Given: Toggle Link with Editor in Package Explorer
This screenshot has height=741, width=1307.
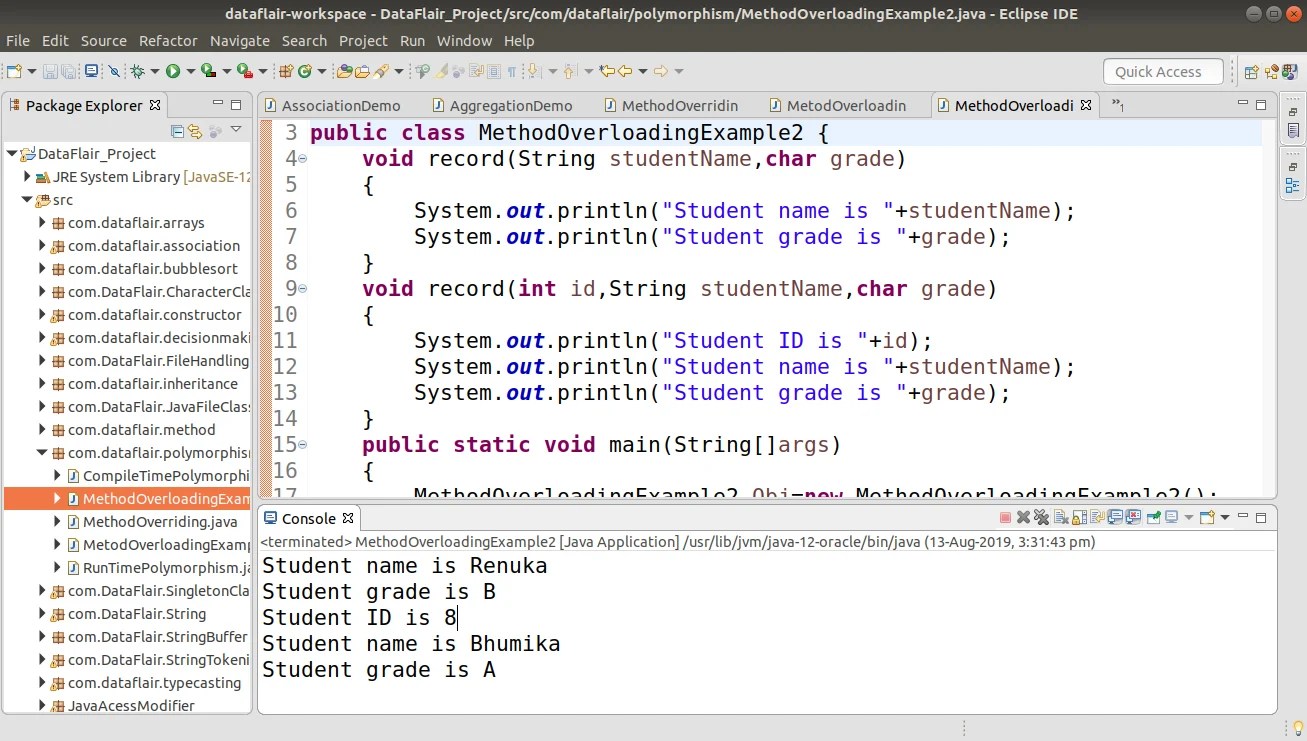Looking at the screenshot, I should tap(195, 130).
